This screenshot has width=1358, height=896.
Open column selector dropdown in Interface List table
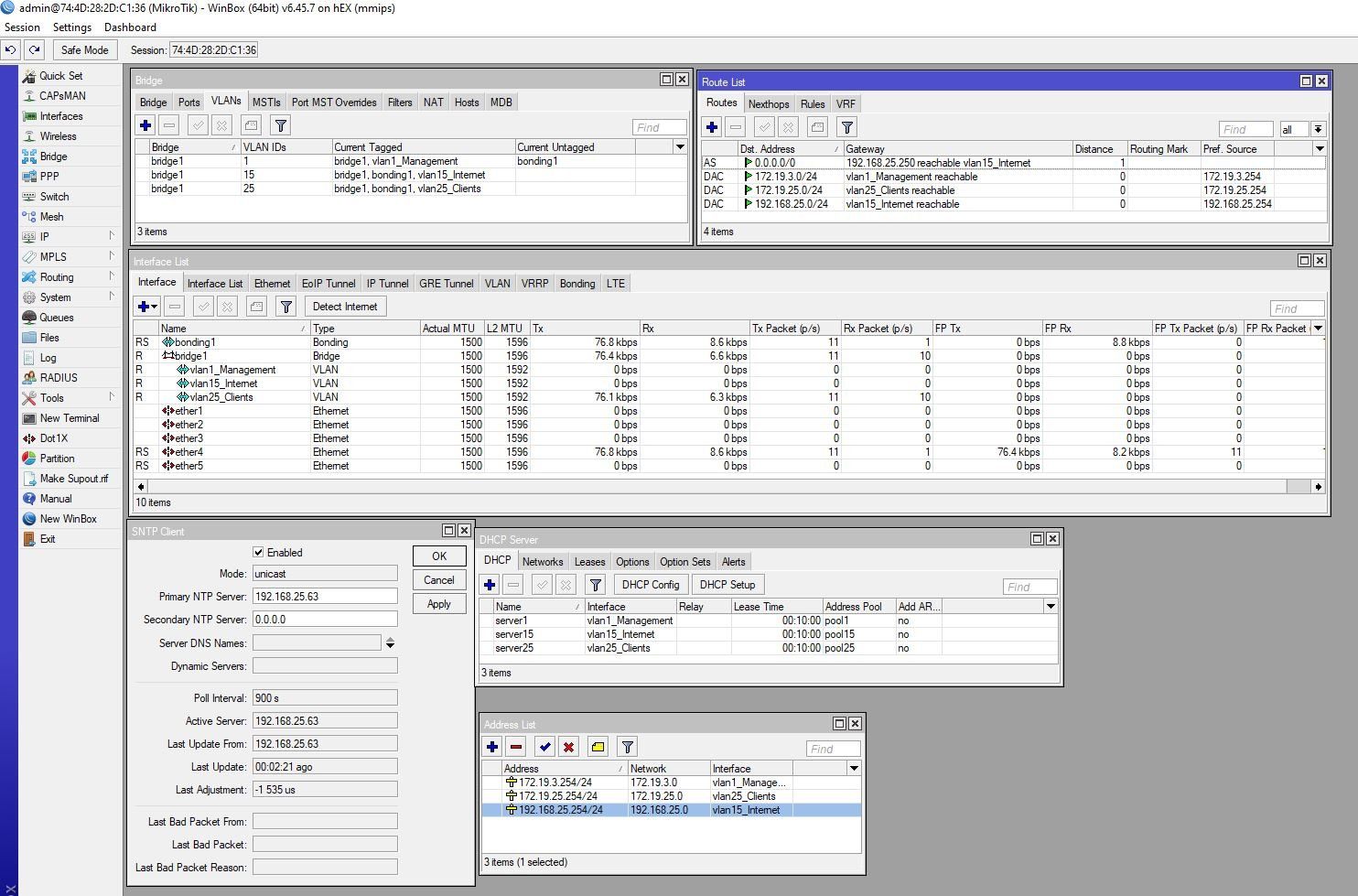coord(1319,329)
